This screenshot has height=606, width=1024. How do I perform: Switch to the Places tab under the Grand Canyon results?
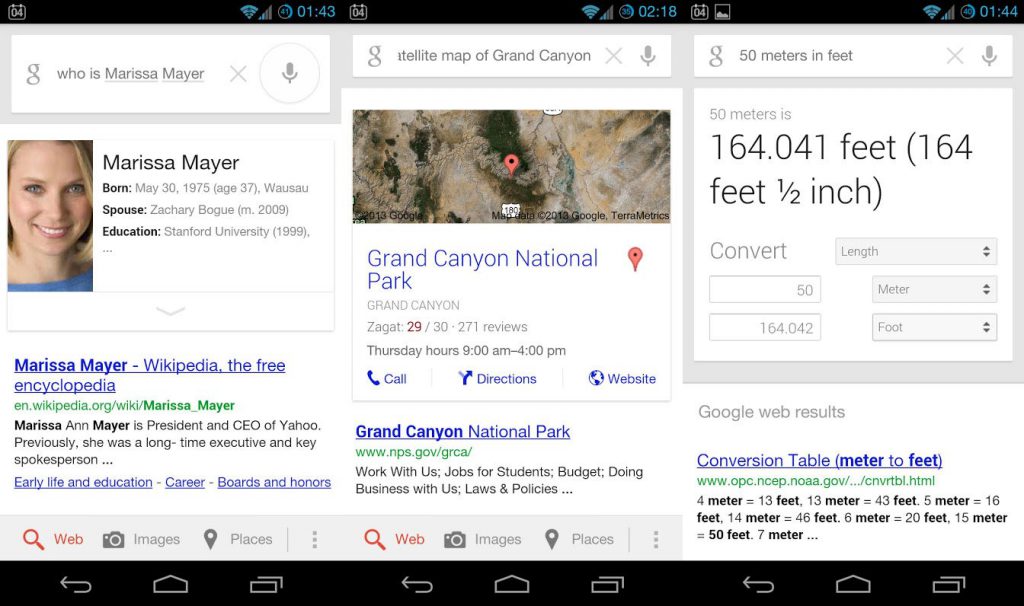578,540
